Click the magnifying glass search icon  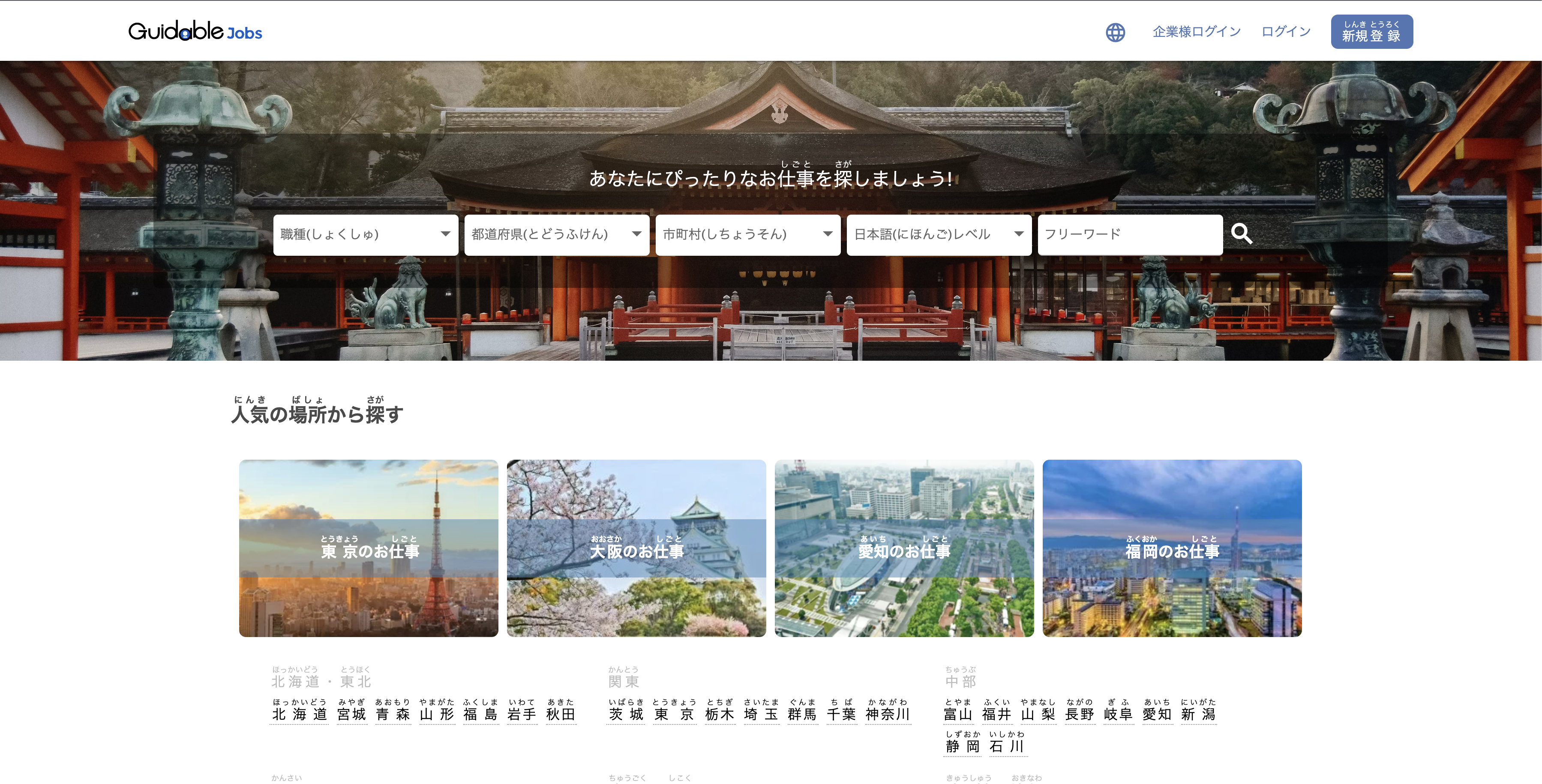click(x=1241, y=234)
